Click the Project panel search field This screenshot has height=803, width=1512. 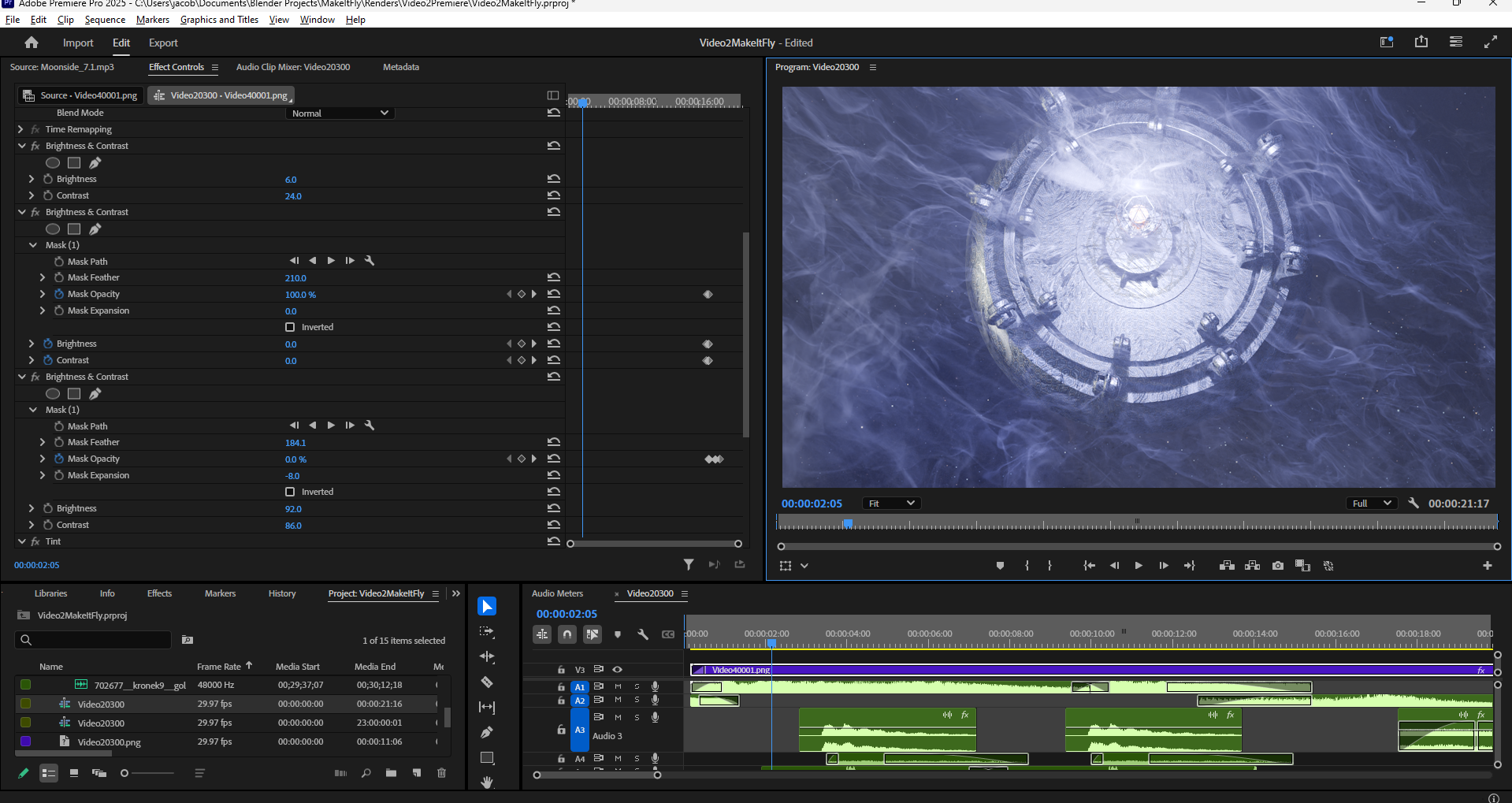click(93, 640)
